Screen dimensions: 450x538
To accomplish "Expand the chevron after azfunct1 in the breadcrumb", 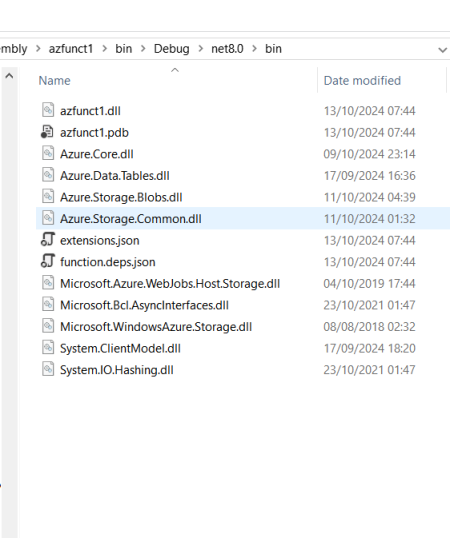I will coord(104,49).
